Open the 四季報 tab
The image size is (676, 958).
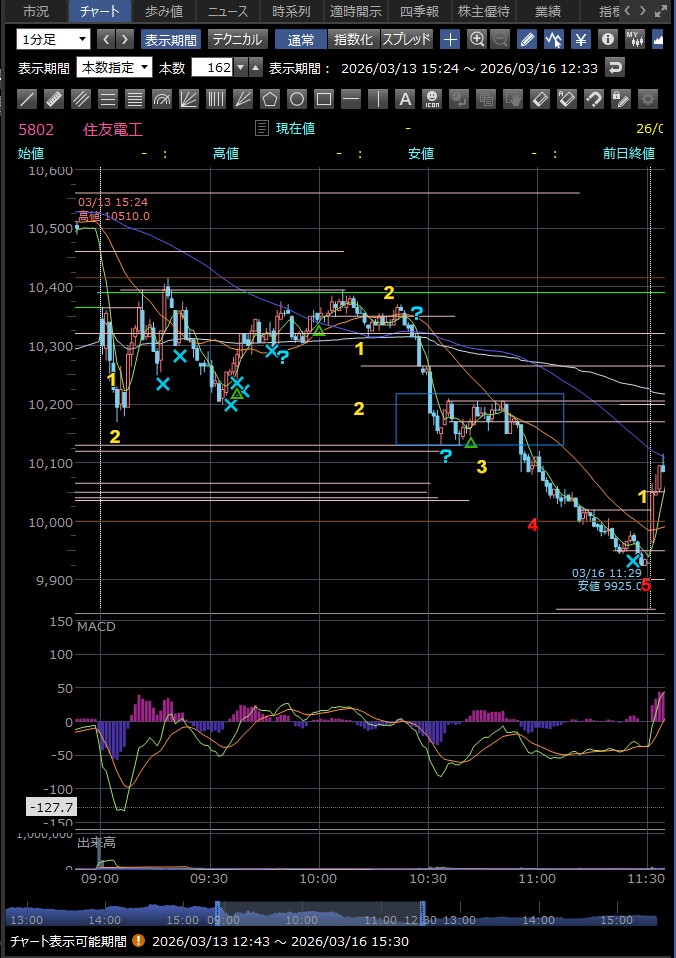coord(418,12)
